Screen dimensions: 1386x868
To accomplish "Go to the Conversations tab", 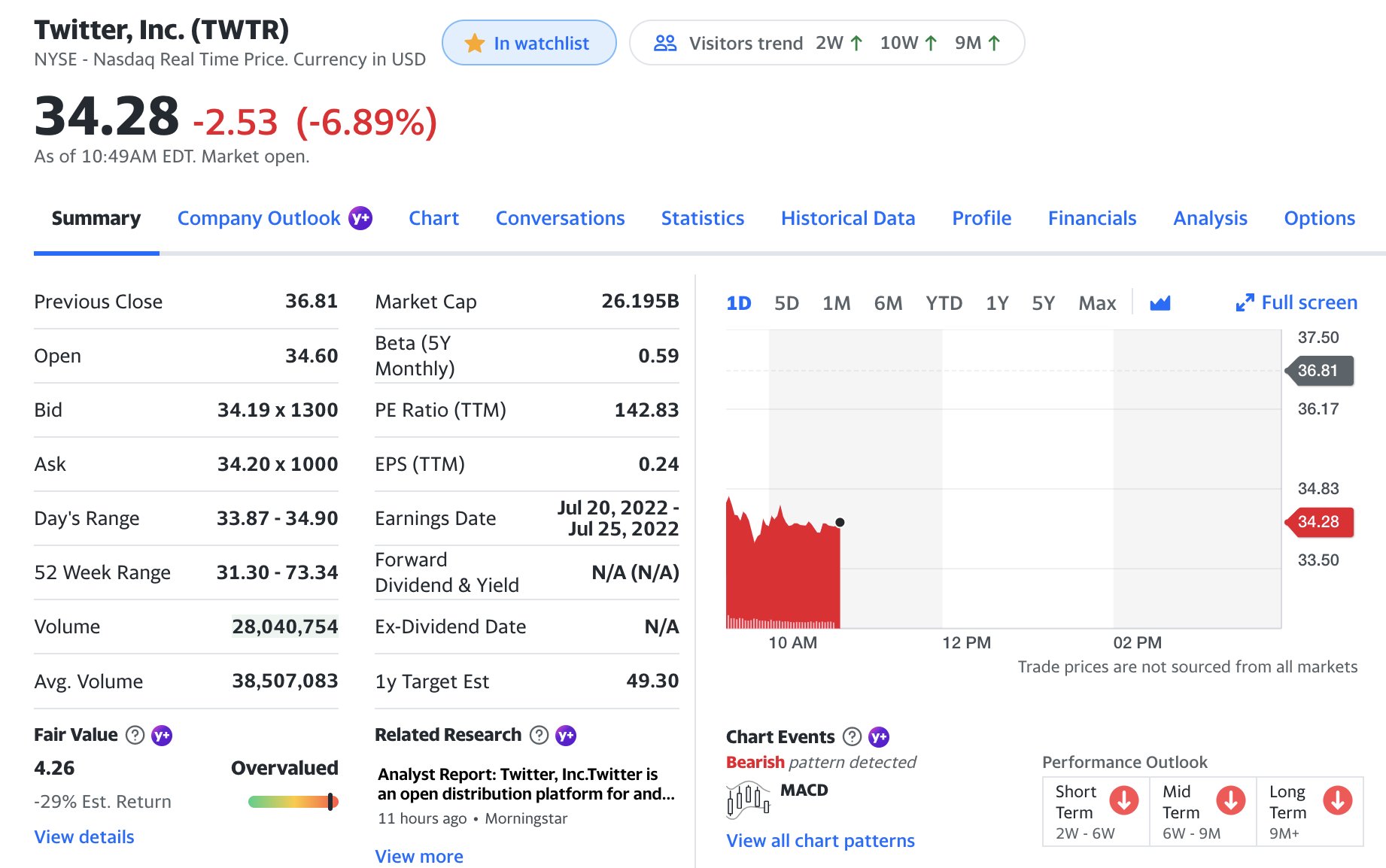I will click(561, 218).
